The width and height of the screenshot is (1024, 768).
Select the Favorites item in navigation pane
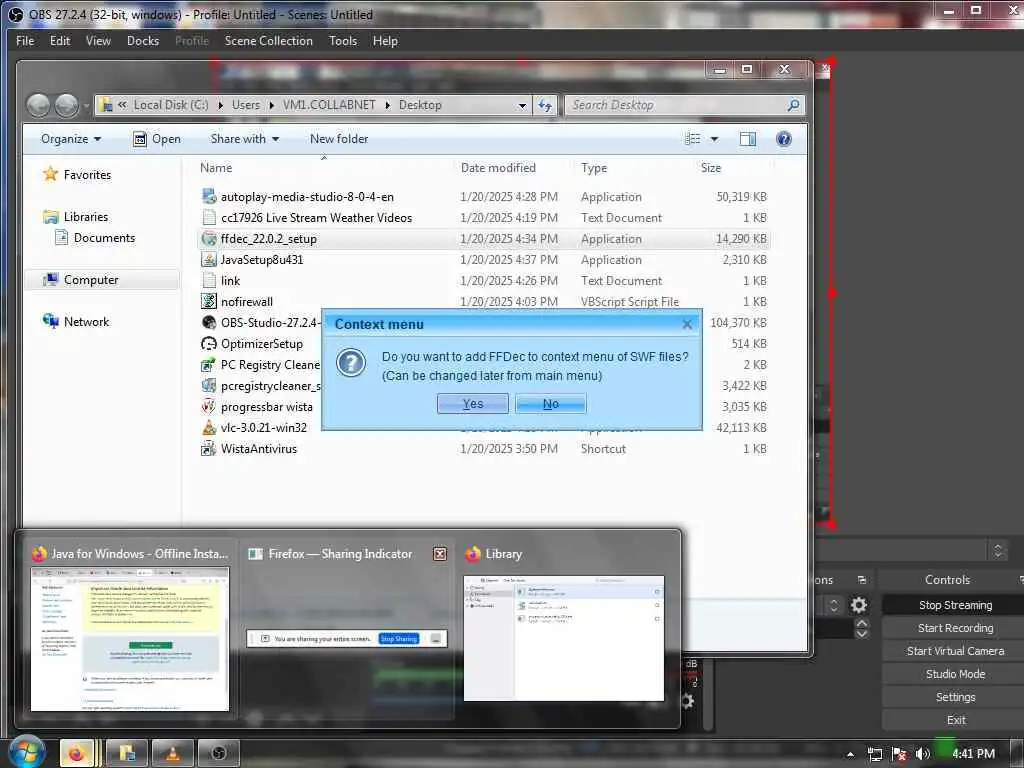tap(77, 174)
